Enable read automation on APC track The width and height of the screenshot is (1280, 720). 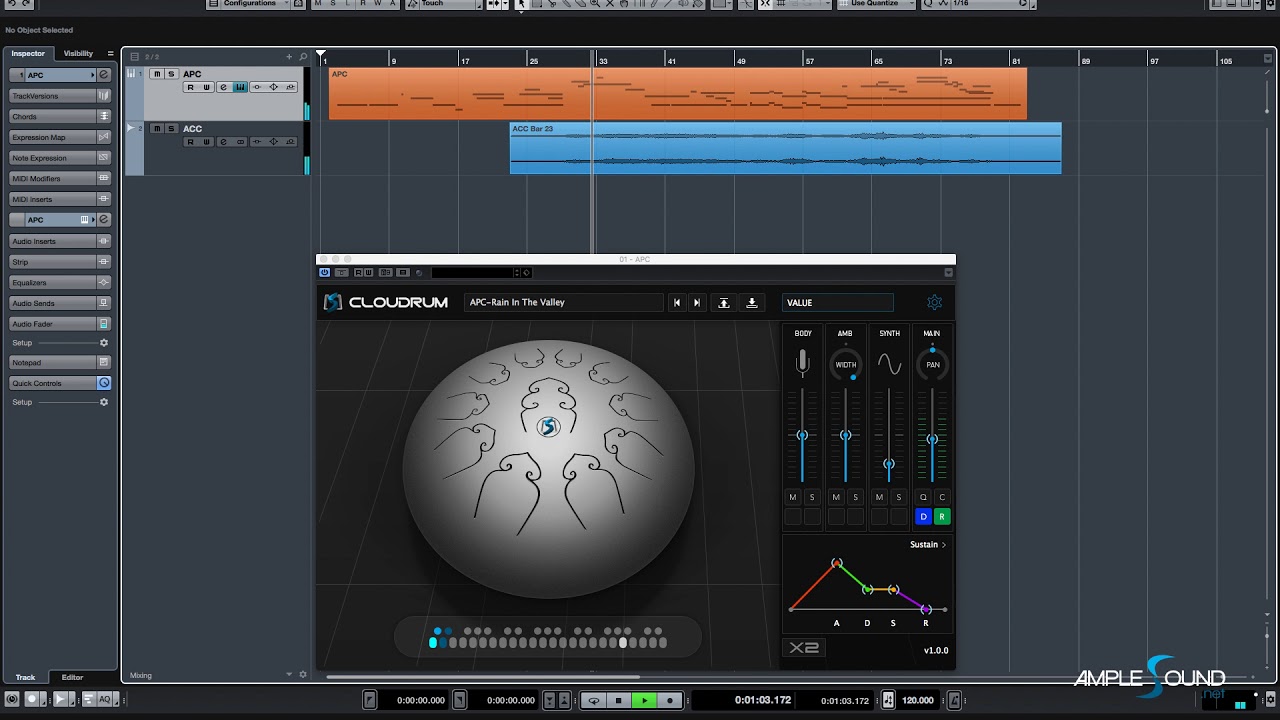(190, 87)
